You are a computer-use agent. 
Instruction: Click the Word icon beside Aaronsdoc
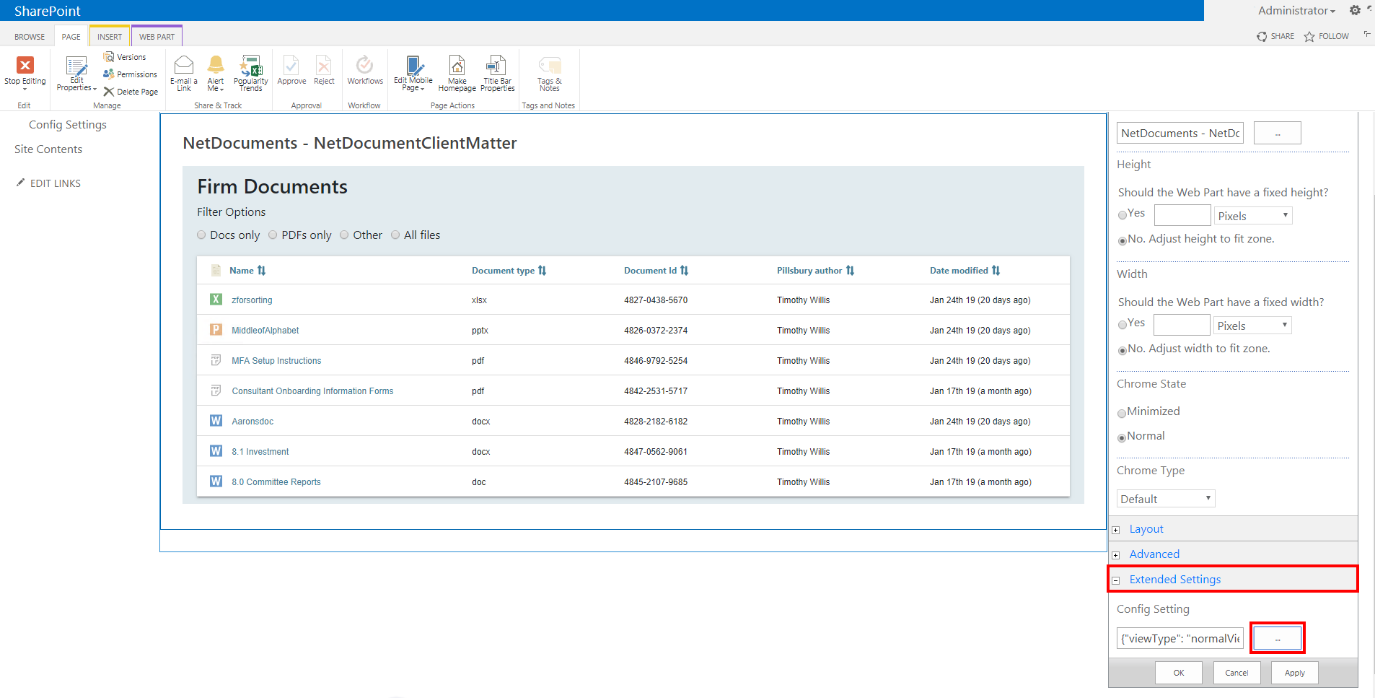coord(215,421)
